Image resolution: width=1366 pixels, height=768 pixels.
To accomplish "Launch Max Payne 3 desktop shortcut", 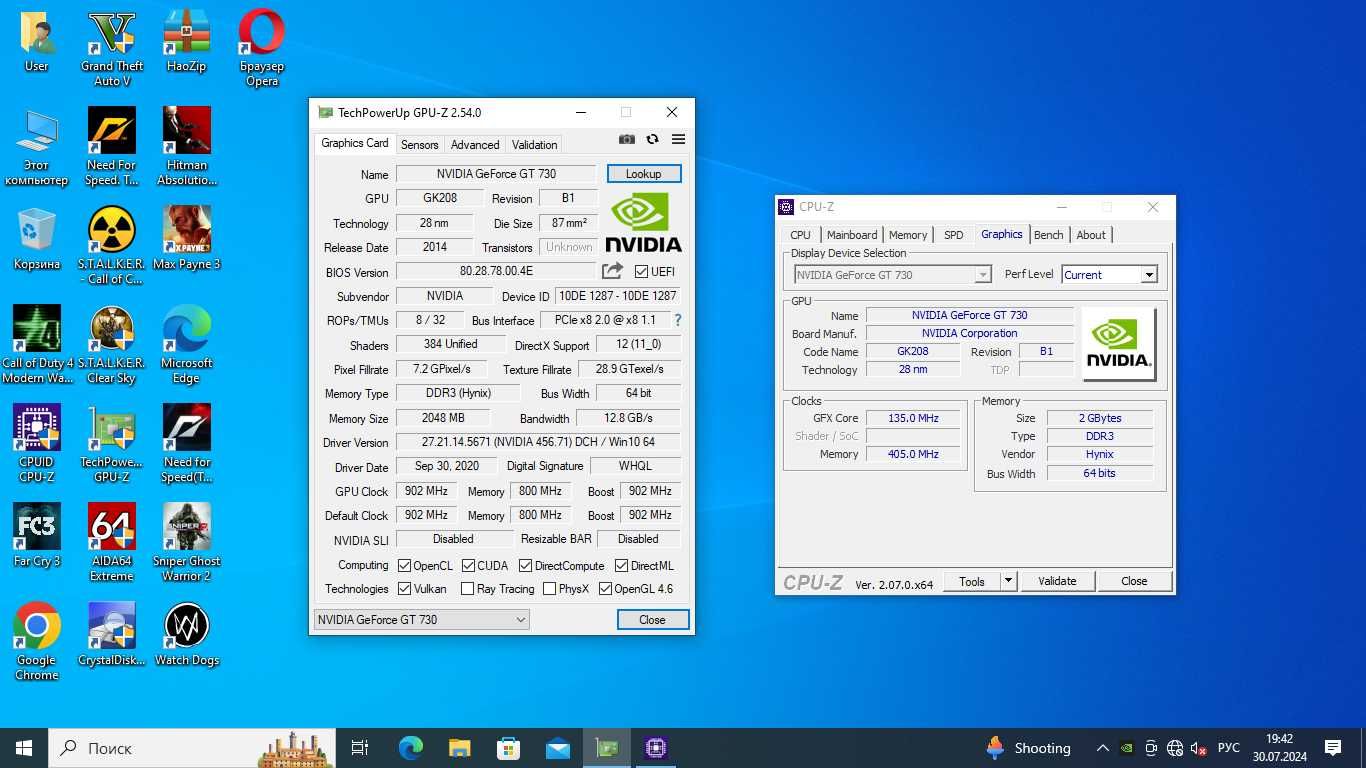I will [x=186, y=239].
